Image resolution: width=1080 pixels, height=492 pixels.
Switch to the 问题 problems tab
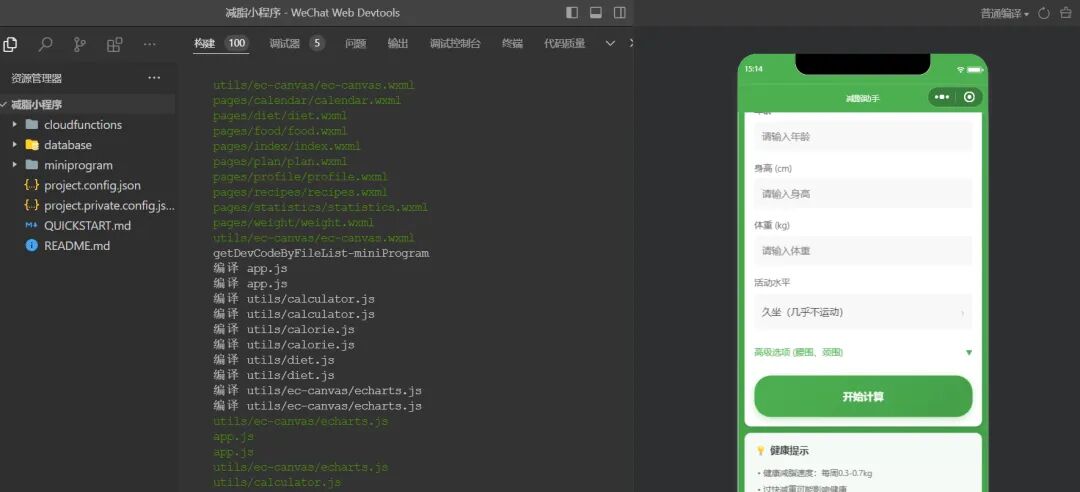coord(355,43)
